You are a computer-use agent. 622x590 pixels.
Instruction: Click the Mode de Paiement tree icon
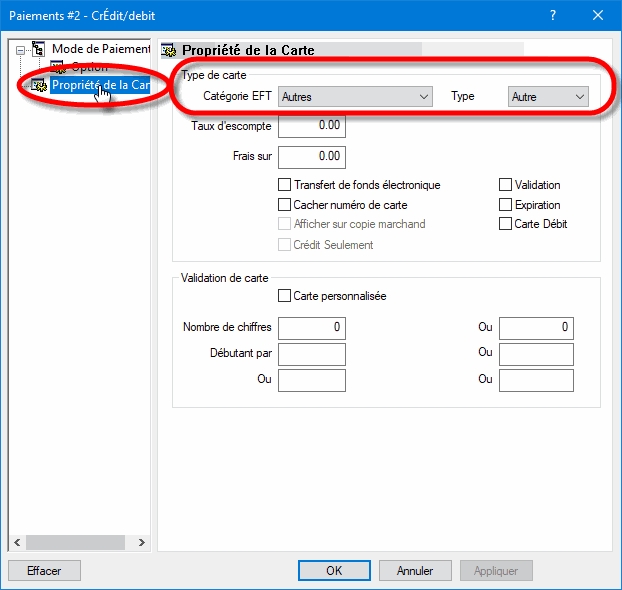tap(39, 48)
